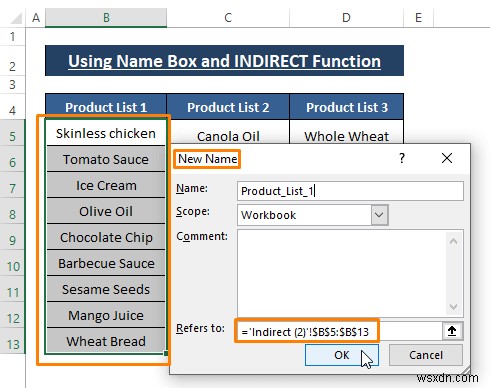Select the 'Canola Oil' cell
This screenshot has width=490, height=388.
click(228, 133)
